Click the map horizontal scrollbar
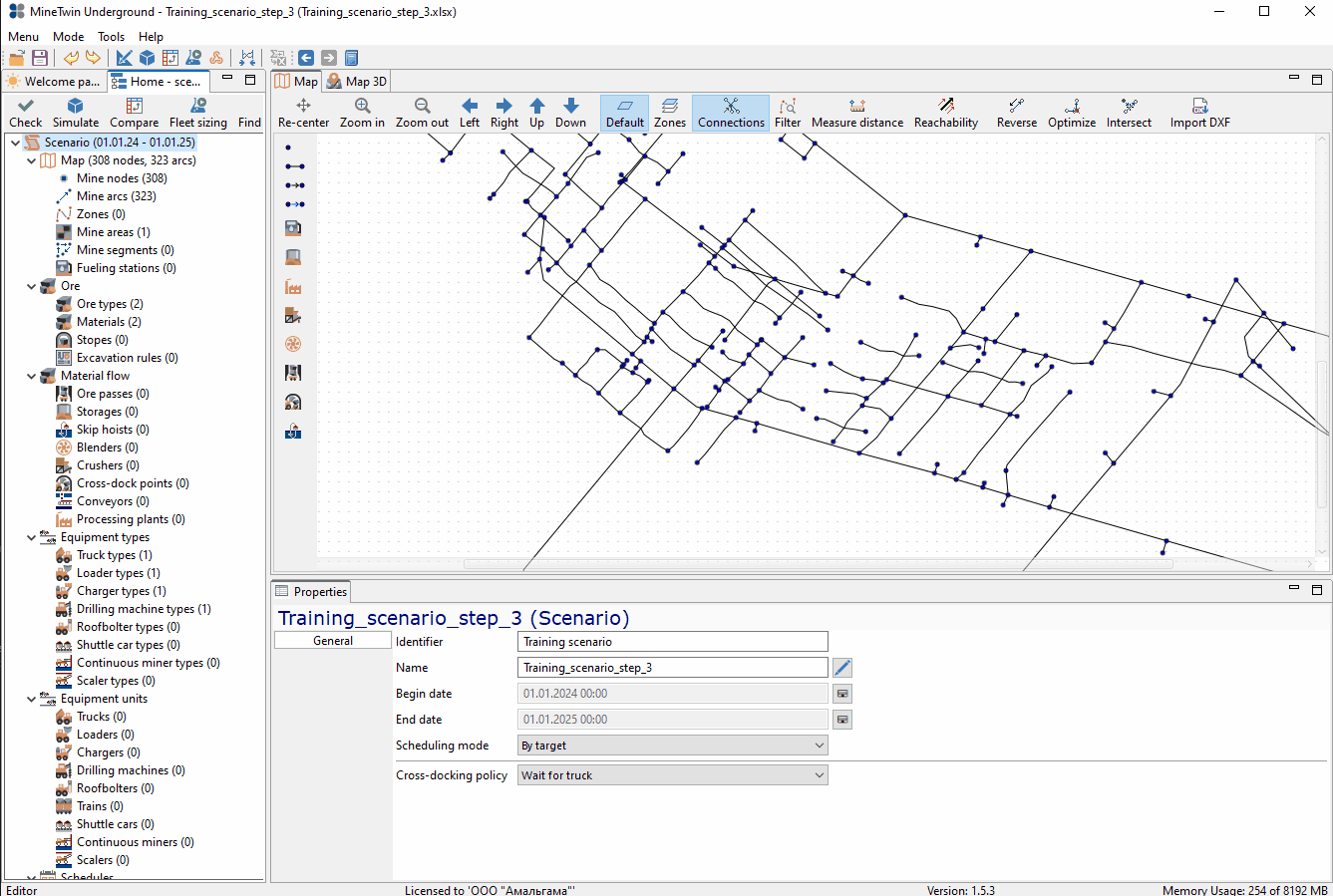The image size is (1333, 896). (818, 564)
